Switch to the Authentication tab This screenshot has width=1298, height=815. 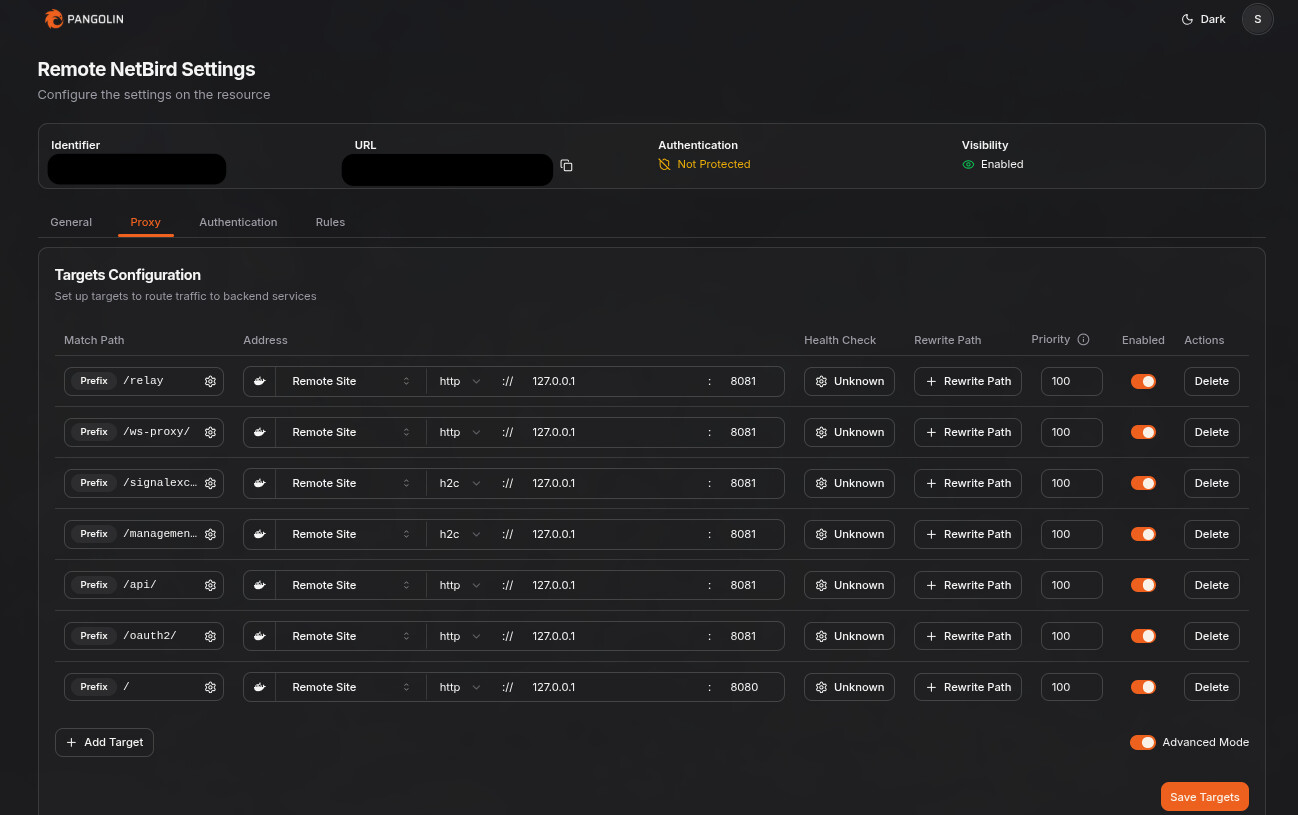pos(238,222)
